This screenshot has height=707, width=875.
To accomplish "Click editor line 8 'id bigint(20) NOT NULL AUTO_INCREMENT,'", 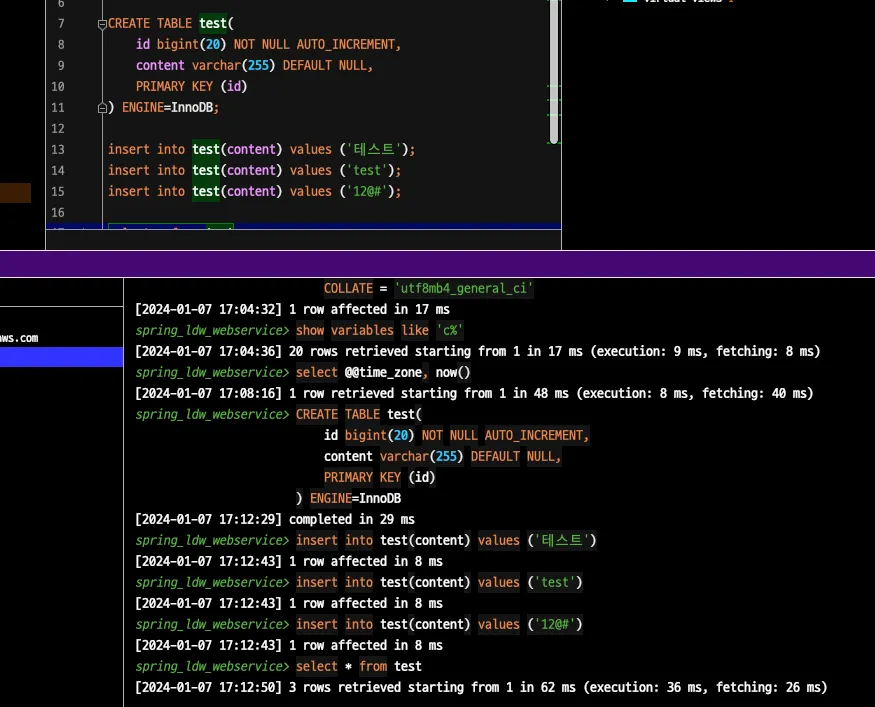I will pyautogui.click(x=268, y=45).
